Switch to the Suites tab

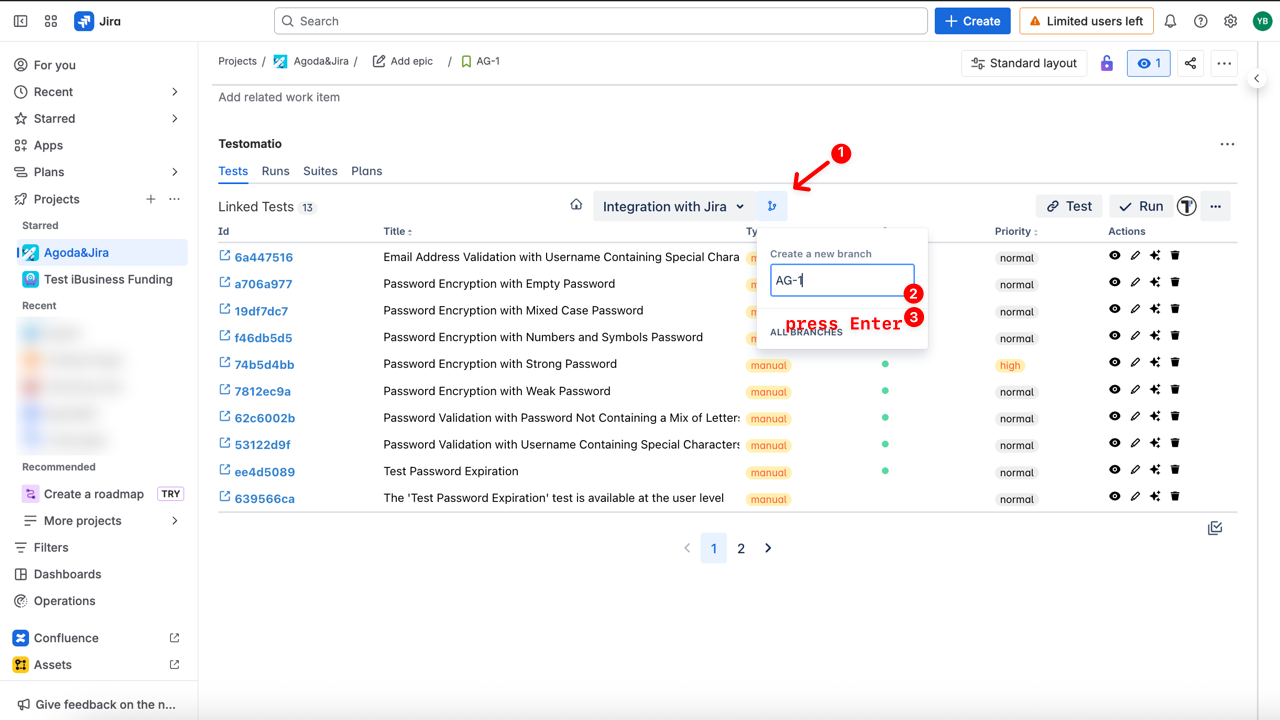tap(320, 171)
